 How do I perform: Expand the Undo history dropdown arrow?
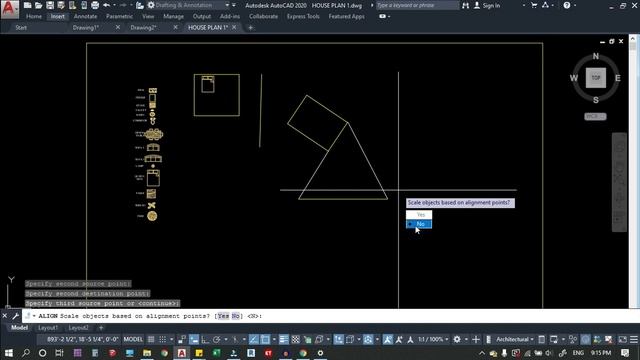coord(114,5)
